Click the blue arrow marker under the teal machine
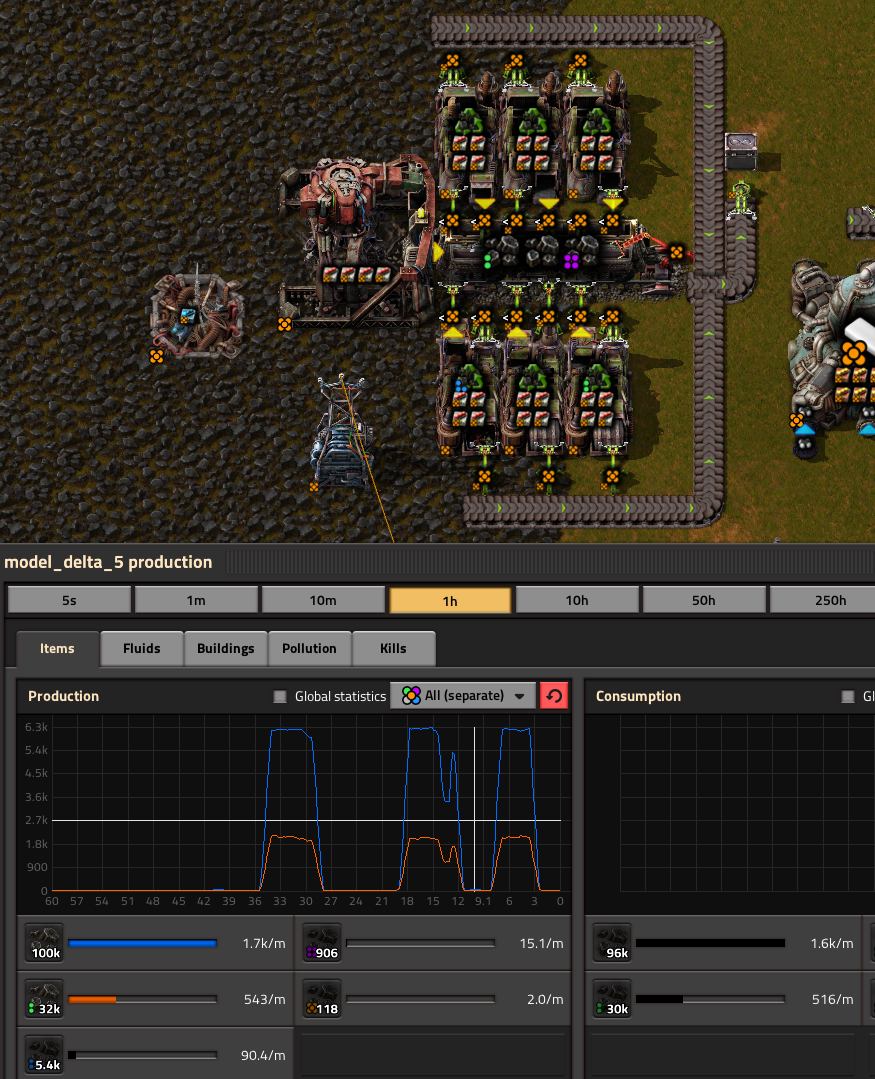This screenshot has height=1079, width=875. pyautogui.click(x=804, y=429)
